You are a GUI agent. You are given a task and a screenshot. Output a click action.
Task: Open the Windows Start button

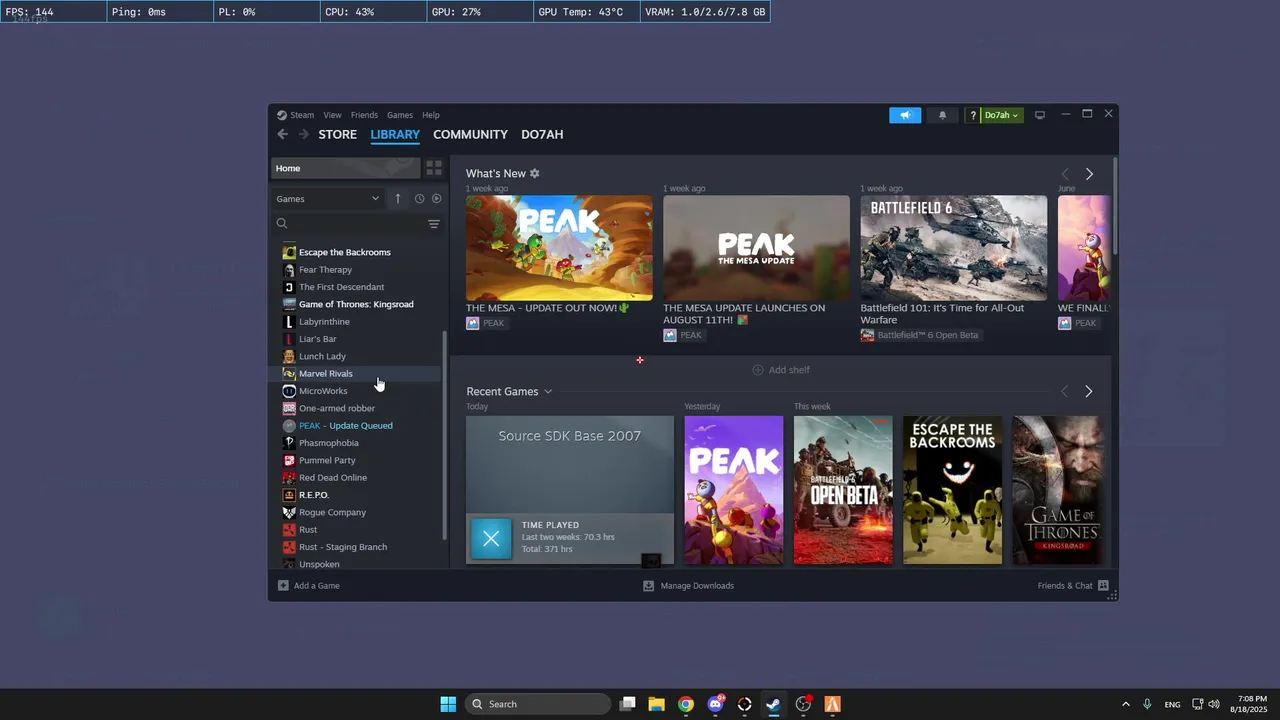click(x=448, y=704)
